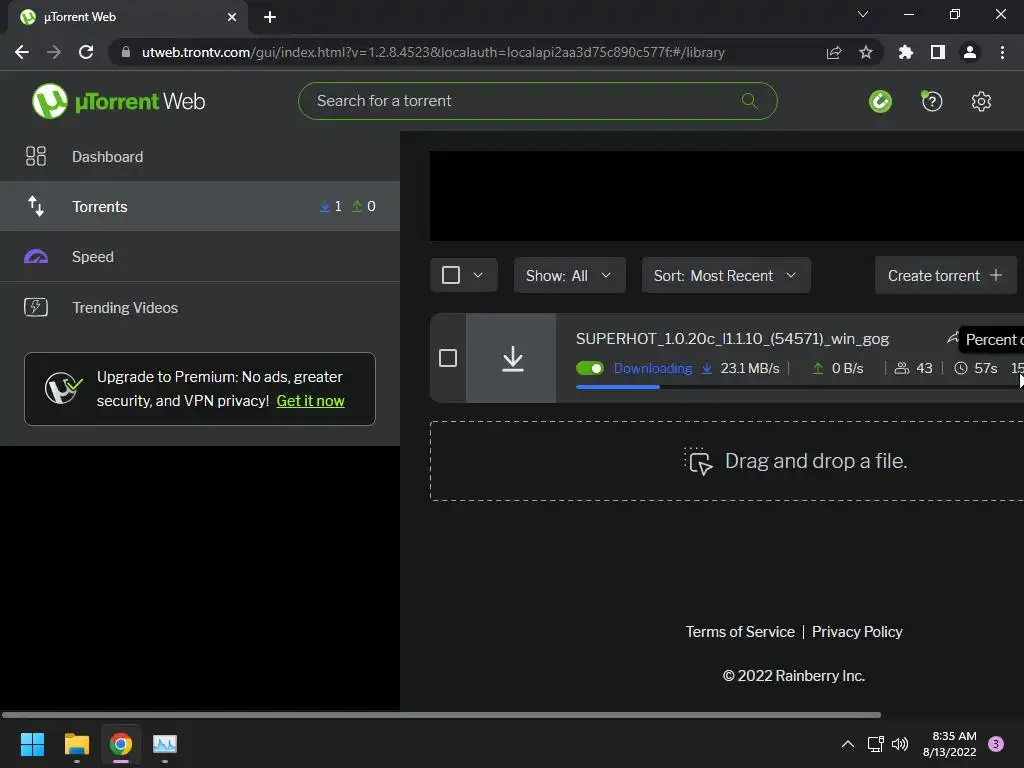Focus the Search for a torrent field
The image size is (1024, 768).
click(x=537, y=101)
